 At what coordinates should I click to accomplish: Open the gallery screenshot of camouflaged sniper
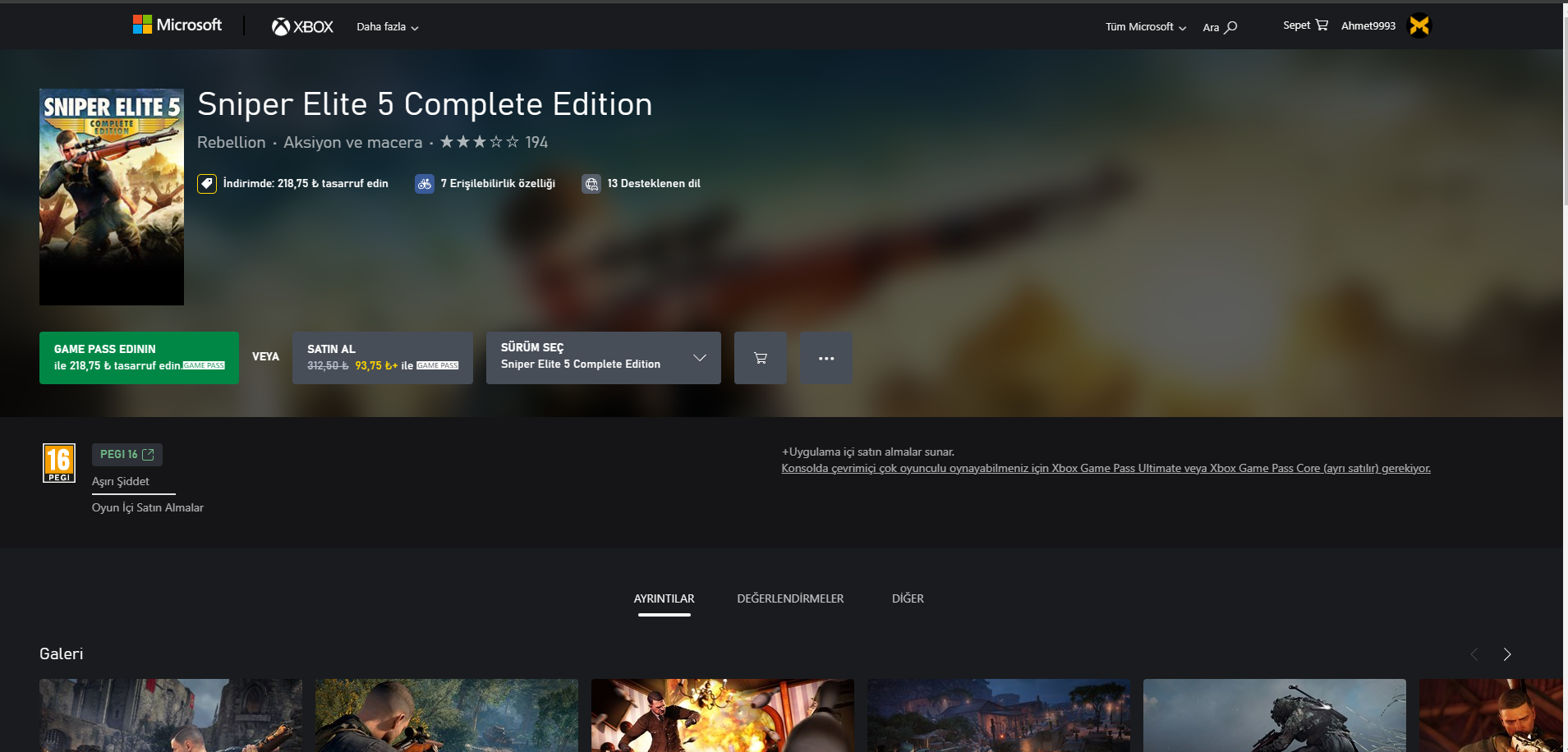(1275, 715)
